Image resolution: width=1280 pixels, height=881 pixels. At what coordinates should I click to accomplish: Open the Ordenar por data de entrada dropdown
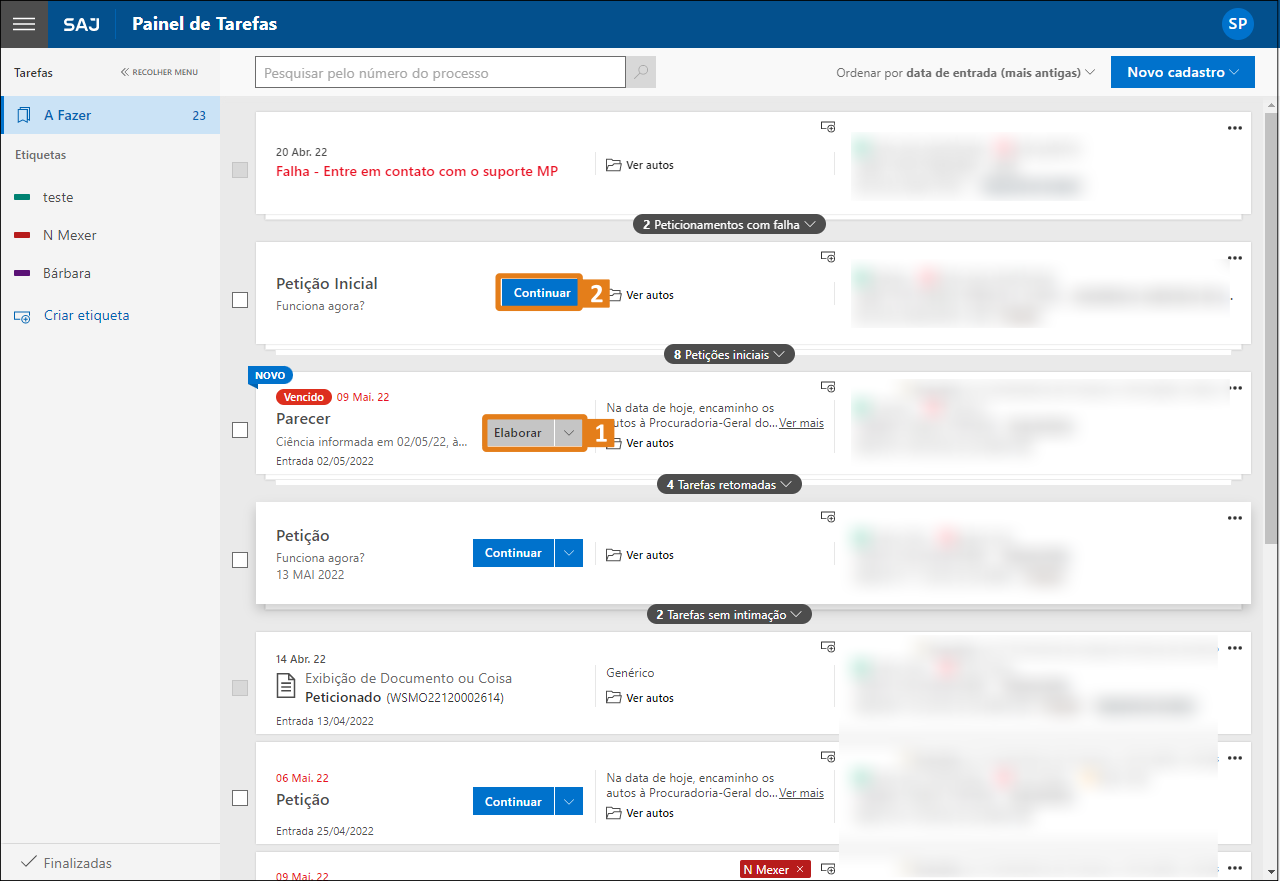tap(966, 73)
